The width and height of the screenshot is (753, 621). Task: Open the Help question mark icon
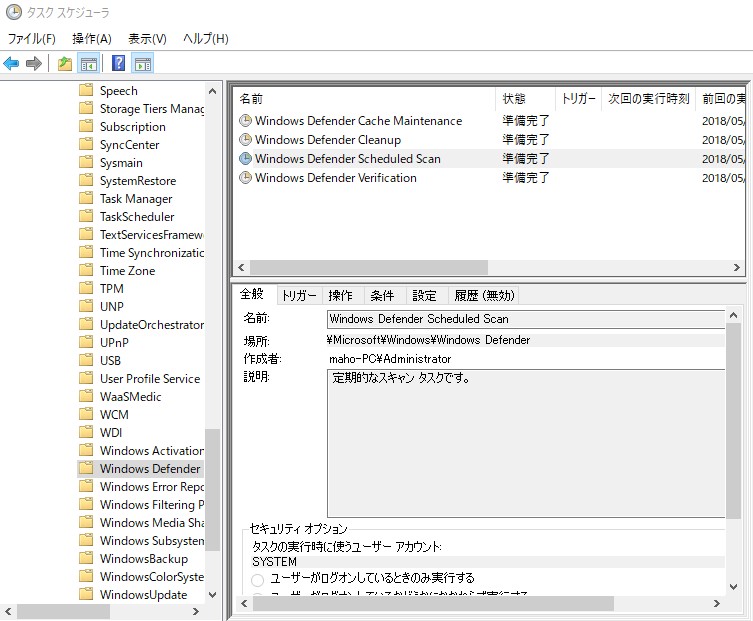[x=118, y=63]
